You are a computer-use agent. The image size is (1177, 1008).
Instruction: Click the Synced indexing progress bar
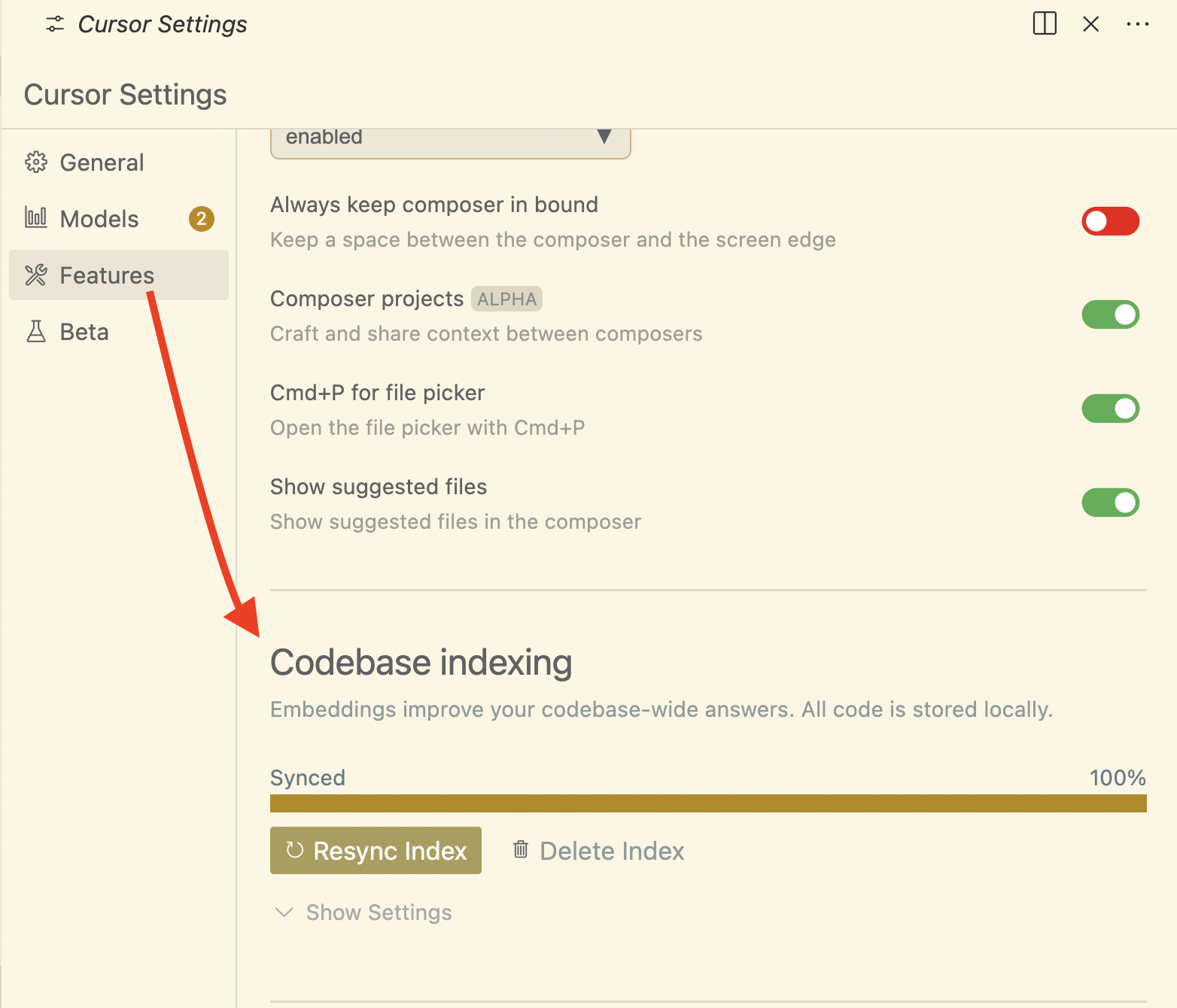click(708, 803)
